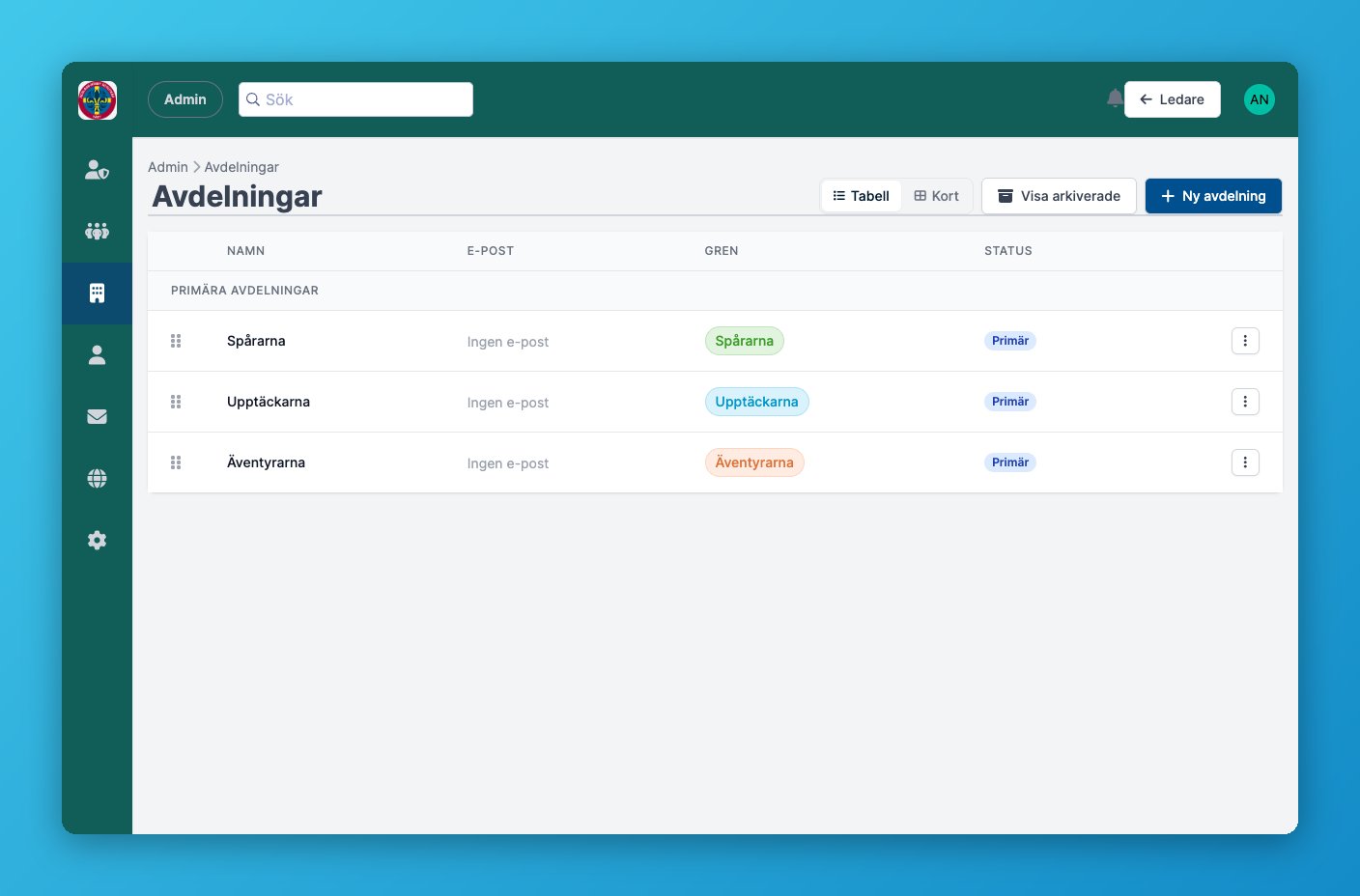Click the E-POST column header
Image resolution: width=1360 pixels, height=896 pixels.
pos(491,251)
